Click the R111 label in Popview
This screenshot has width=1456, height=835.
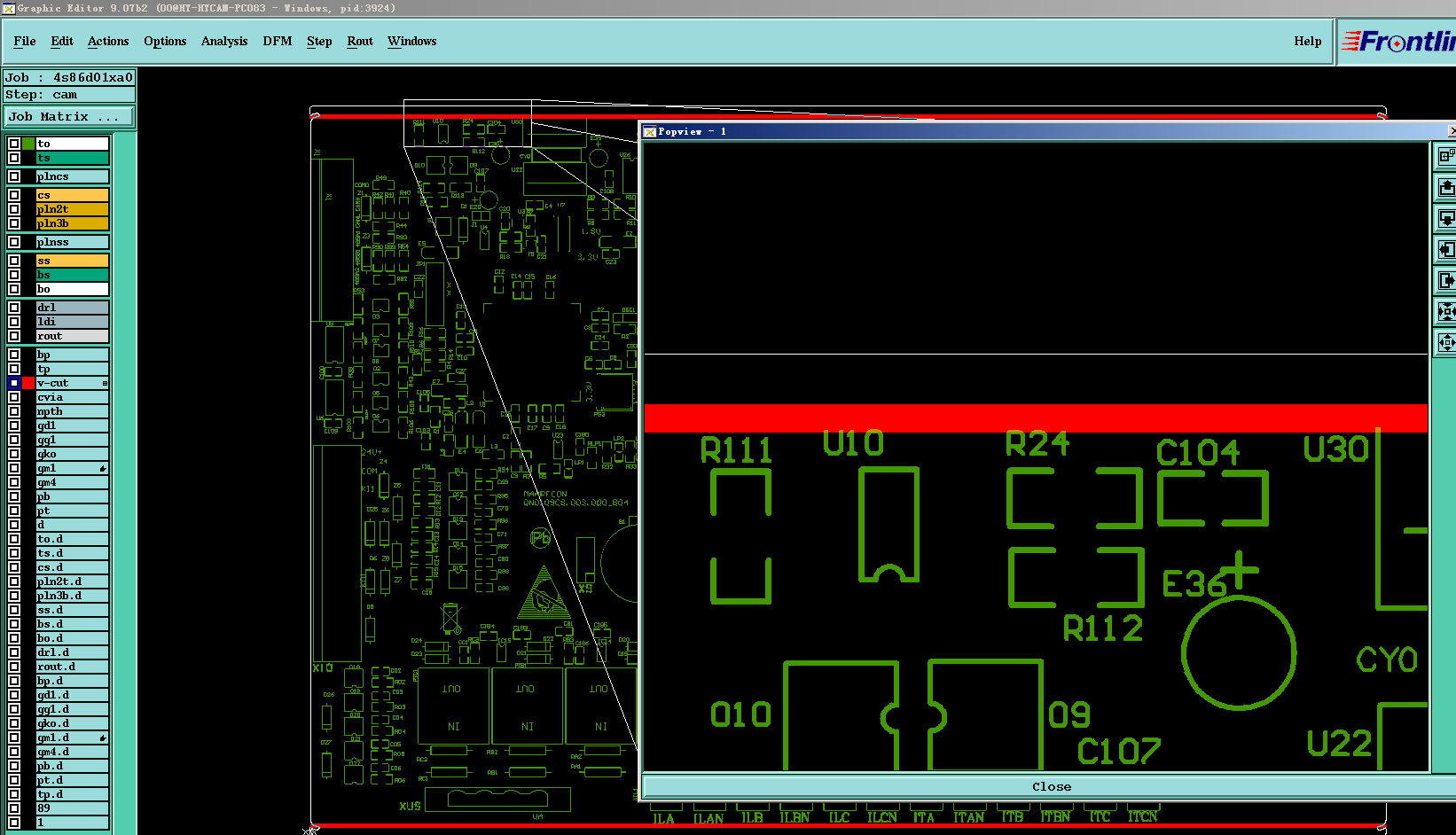736,450
